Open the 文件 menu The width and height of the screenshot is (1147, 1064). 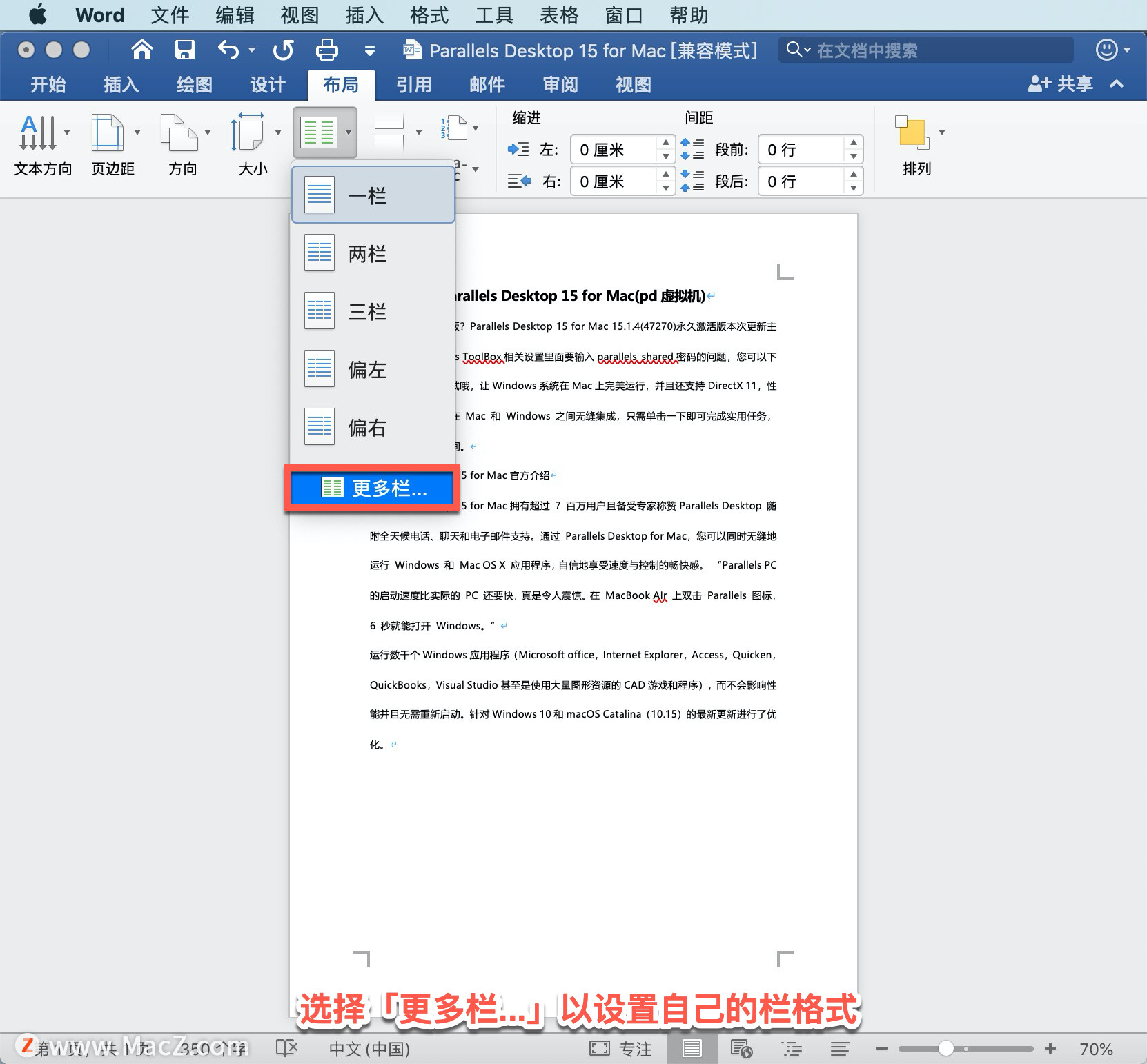[170, 15]
